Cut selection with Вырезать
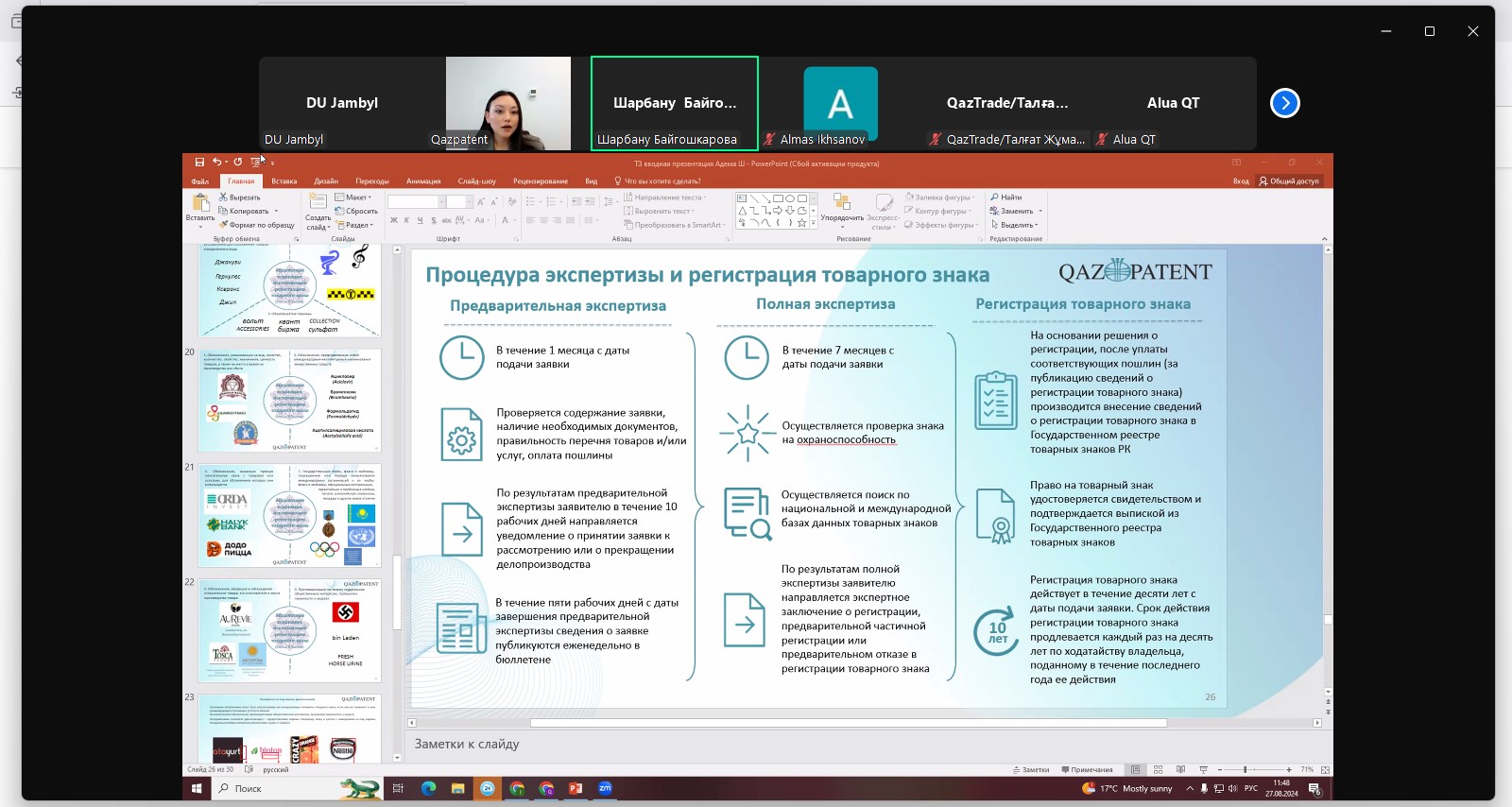 tap(239, 197)
